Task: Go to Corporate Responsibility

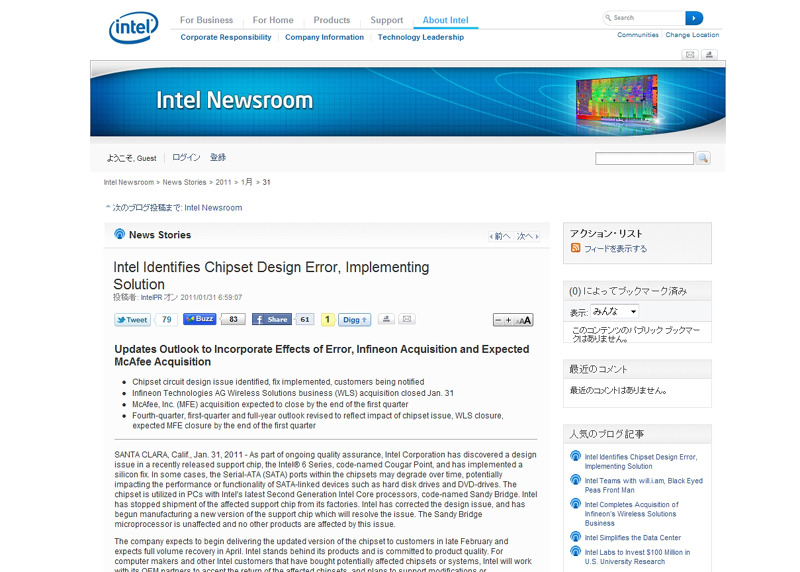Action: pyautogui.click(x=226, y=37)
